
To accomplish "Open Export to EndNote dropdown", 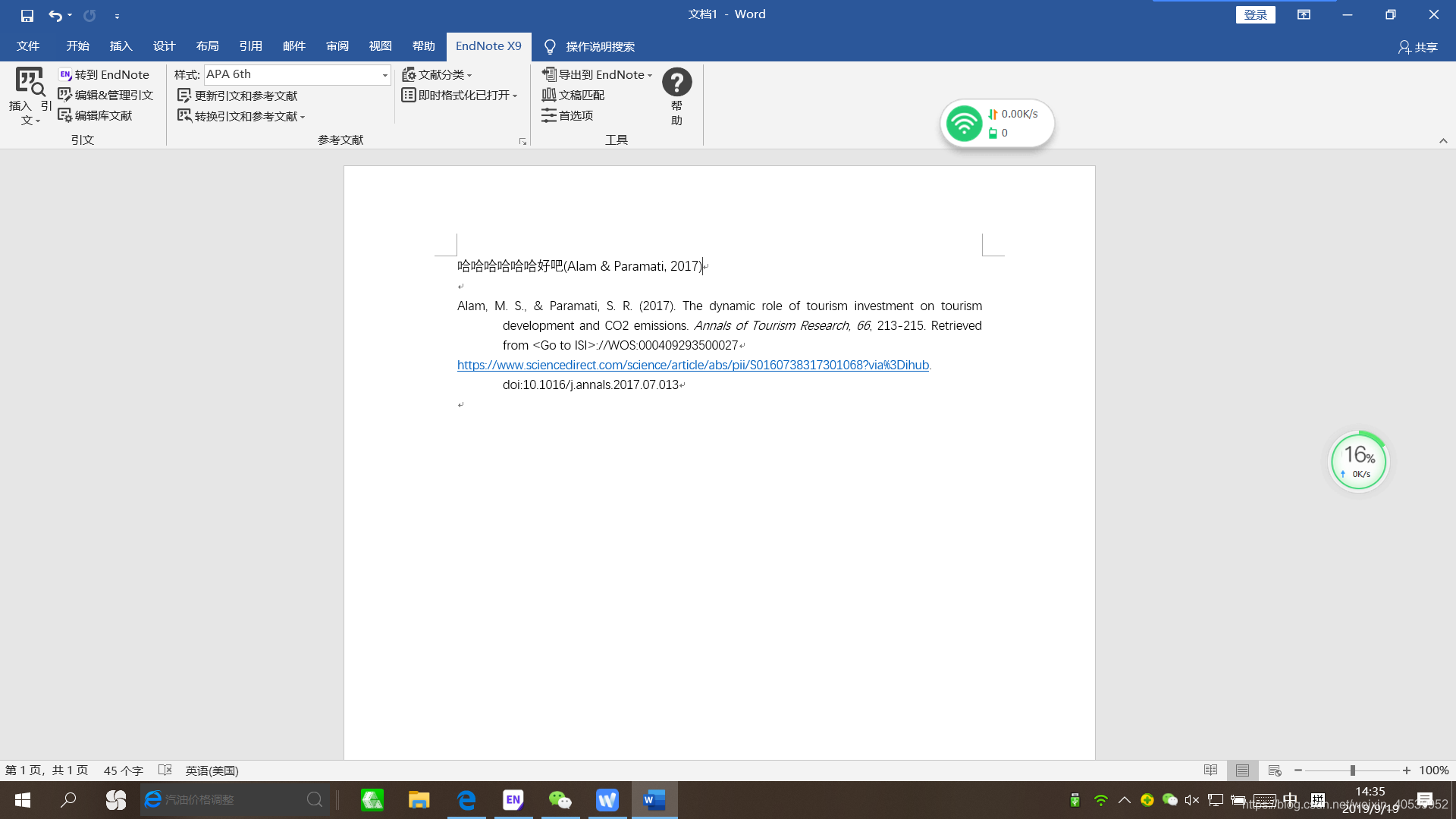I will [650, 75].
